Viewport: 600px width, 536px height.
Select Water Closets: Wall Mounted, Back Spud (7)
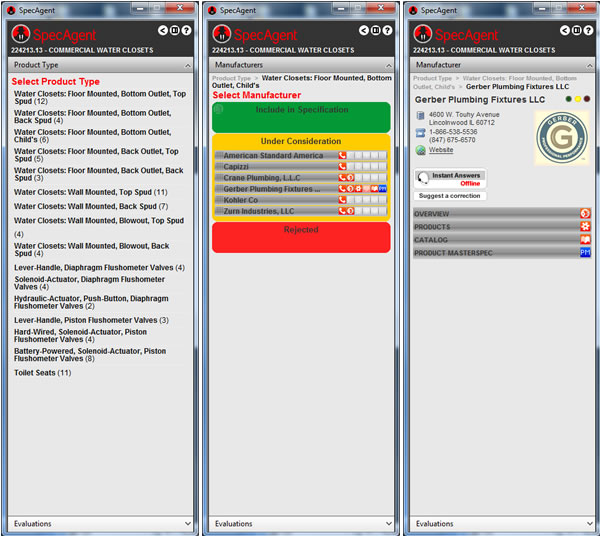91,206
